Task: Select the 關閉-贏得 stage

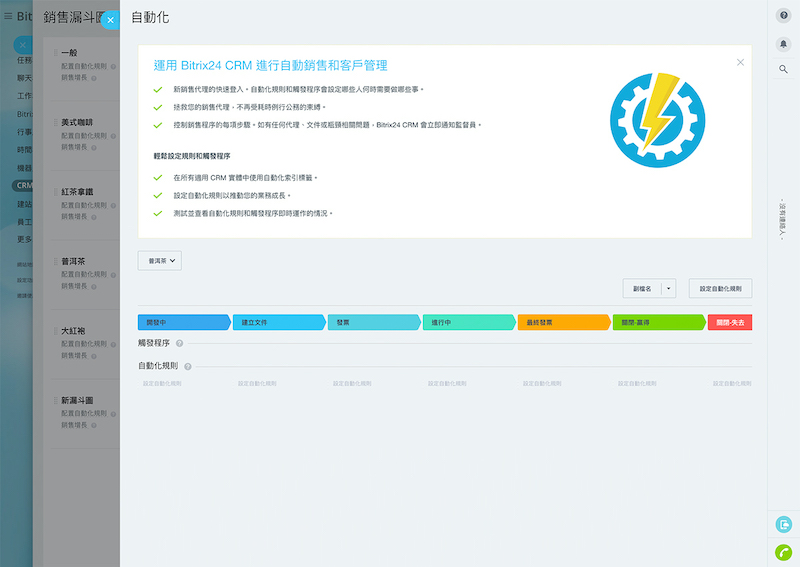Action: click(659, 323)
